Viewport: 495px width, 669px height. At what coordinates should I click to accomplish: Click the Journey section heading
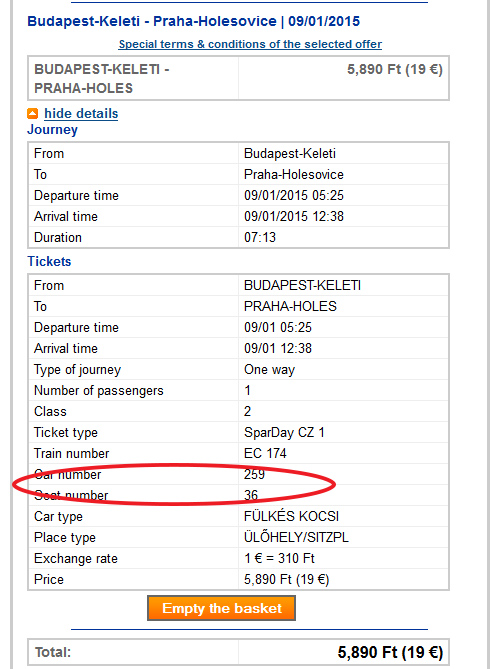tap(52, 130)
